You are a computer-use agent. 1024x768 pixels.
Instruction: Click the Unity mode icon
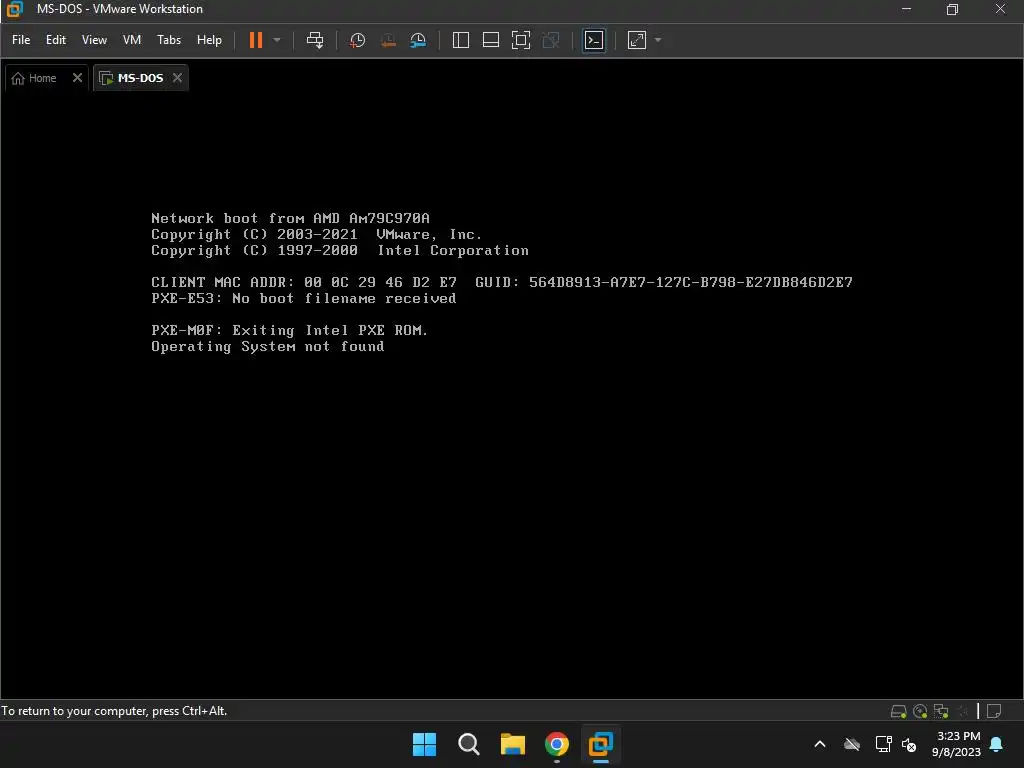pyautogui.click(x=551, y=40)
